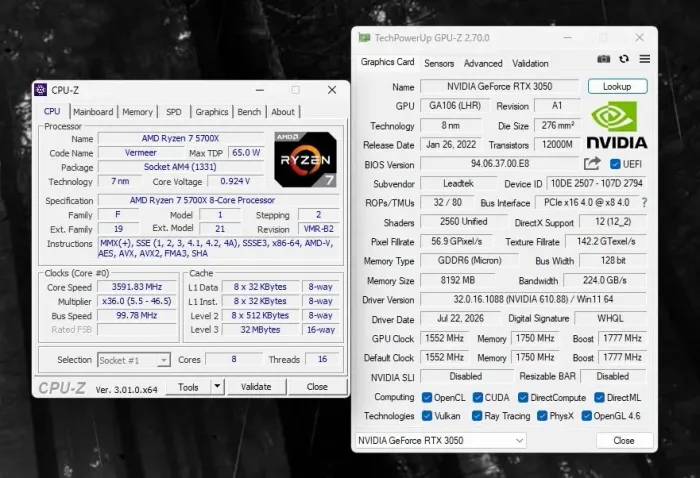Select the Graphics Card tab in GPU-Z
Screen dimensions: 700x478
(x=388, y=62)
